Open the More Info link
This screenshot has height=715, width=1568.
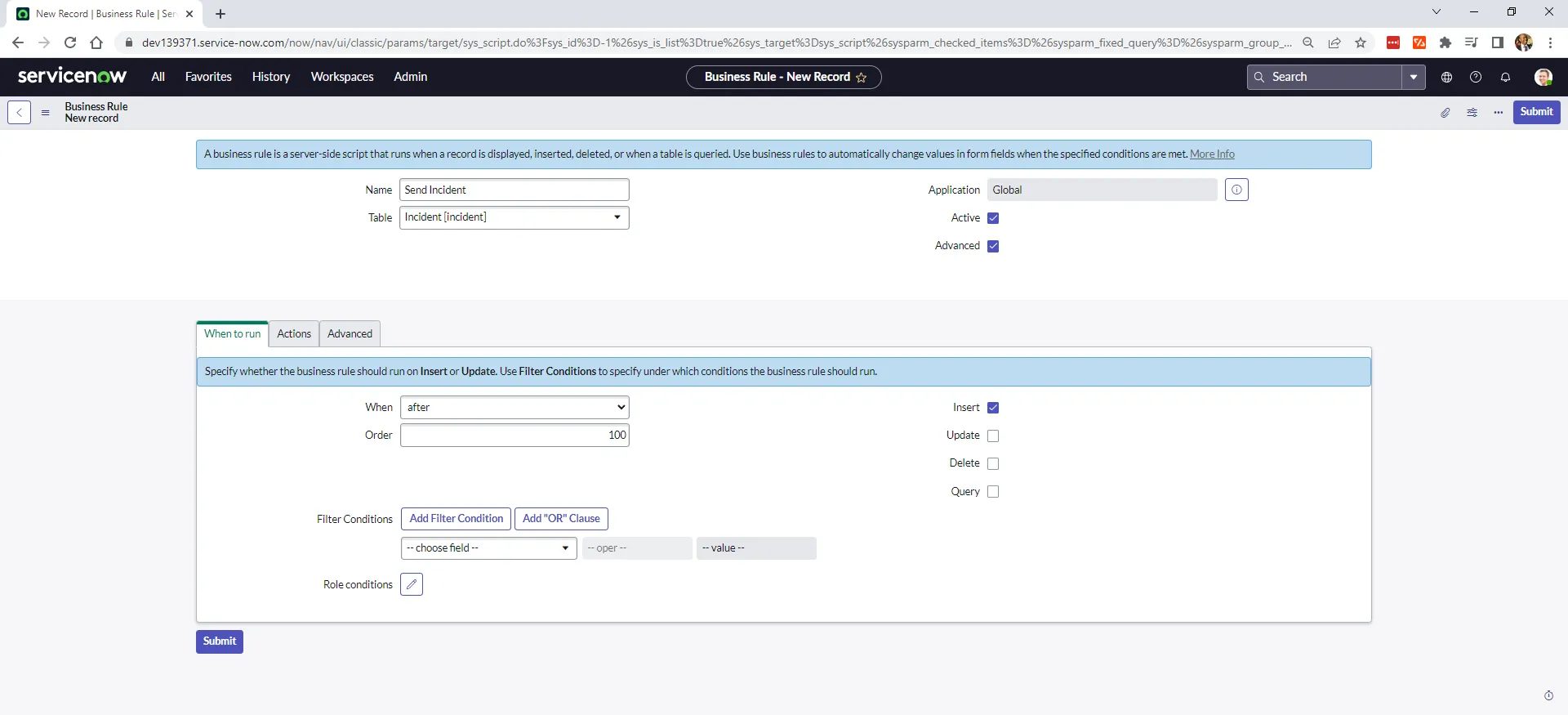click(1212, 154)
